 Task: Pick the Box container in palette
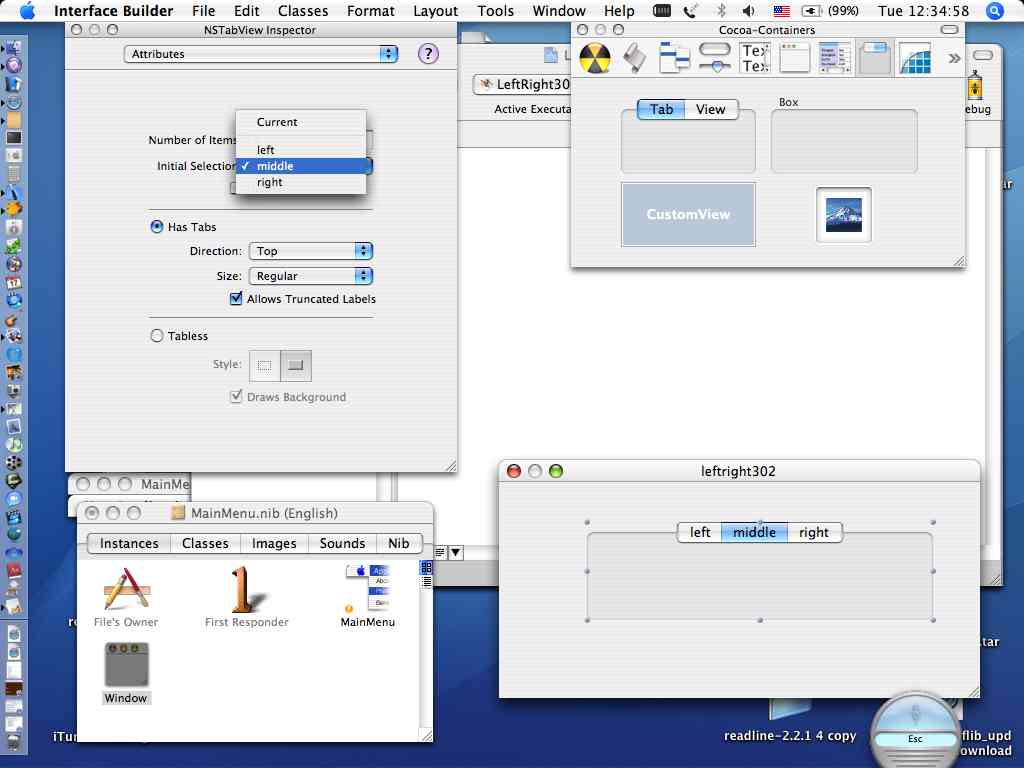coord(844,141)
